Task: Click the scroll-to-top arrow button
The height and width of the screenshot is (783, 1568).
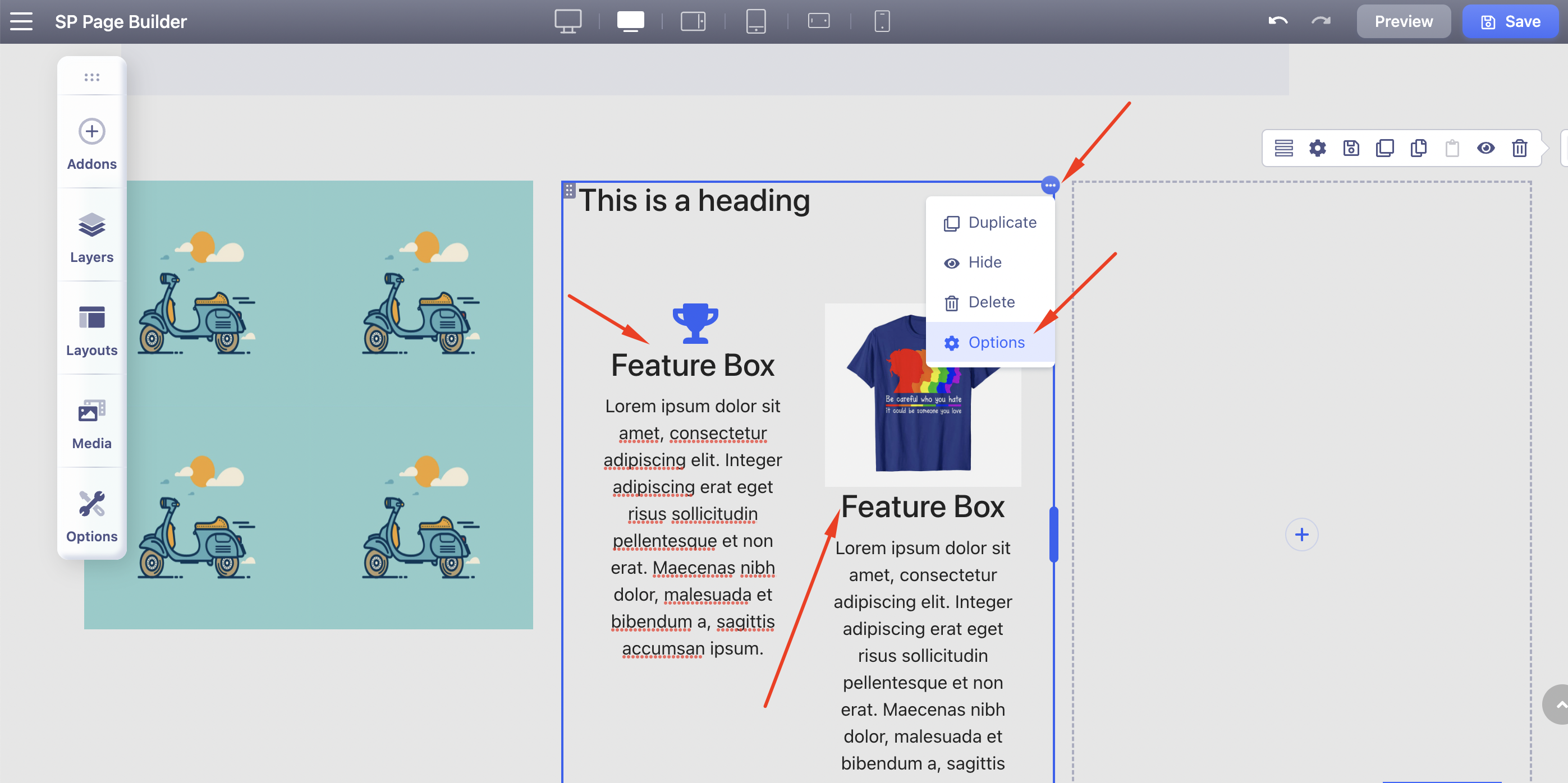Action: point(1557,704)
